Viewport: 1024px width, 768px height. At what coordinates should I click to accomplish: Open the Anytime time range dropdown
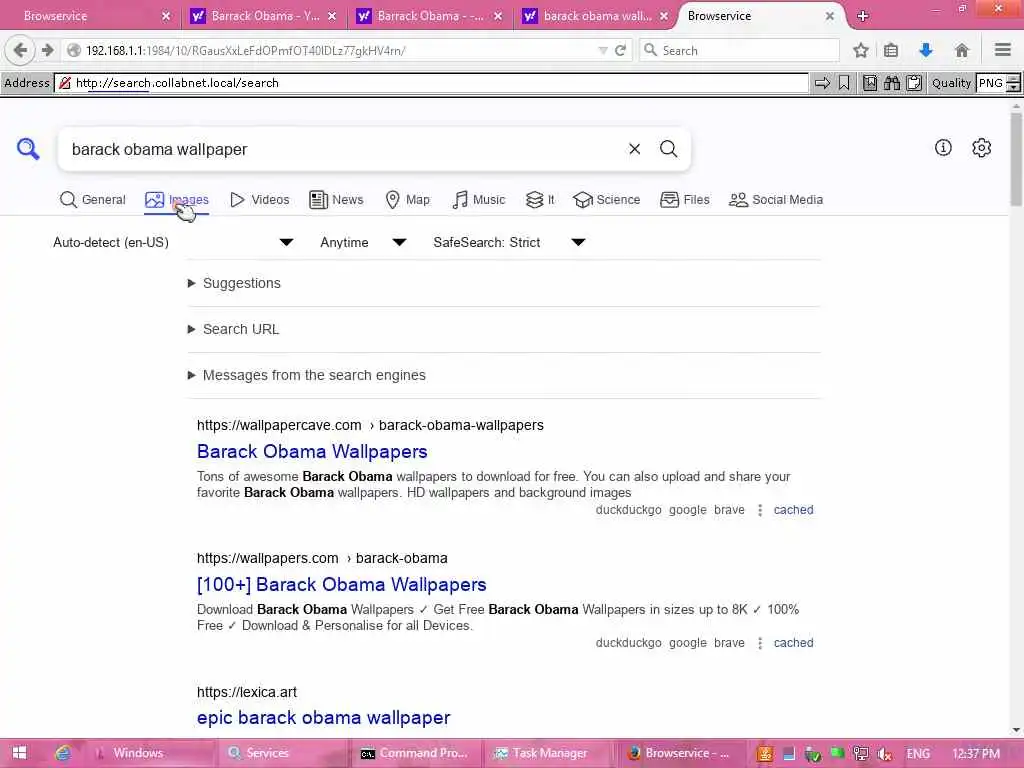coord(363,242)
